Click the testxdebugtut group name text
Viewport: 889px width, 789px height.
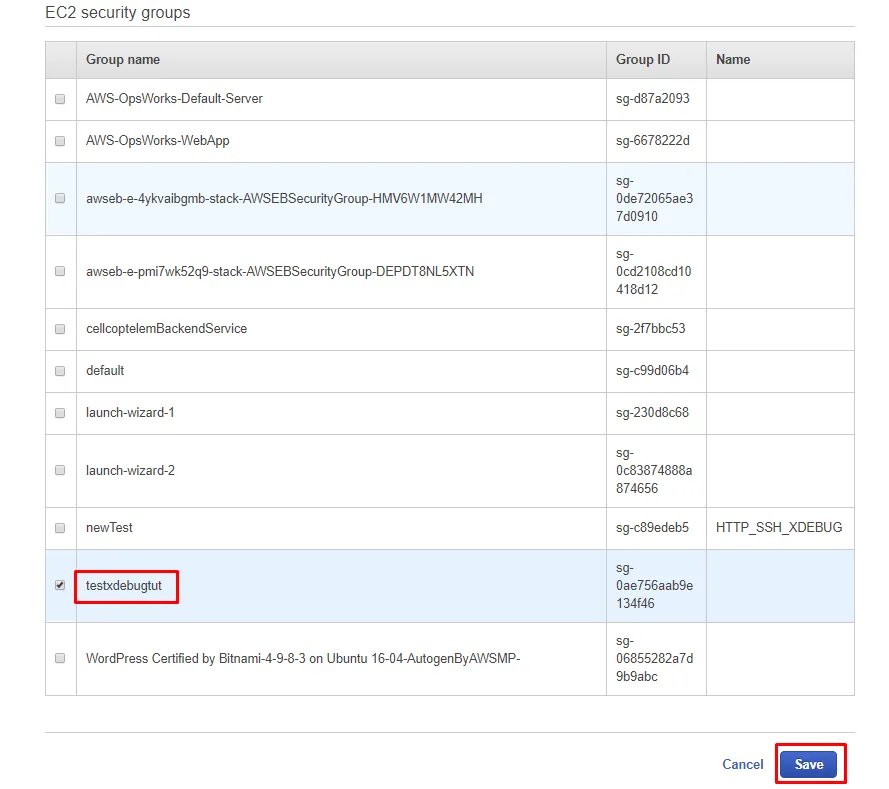[124, 586]
